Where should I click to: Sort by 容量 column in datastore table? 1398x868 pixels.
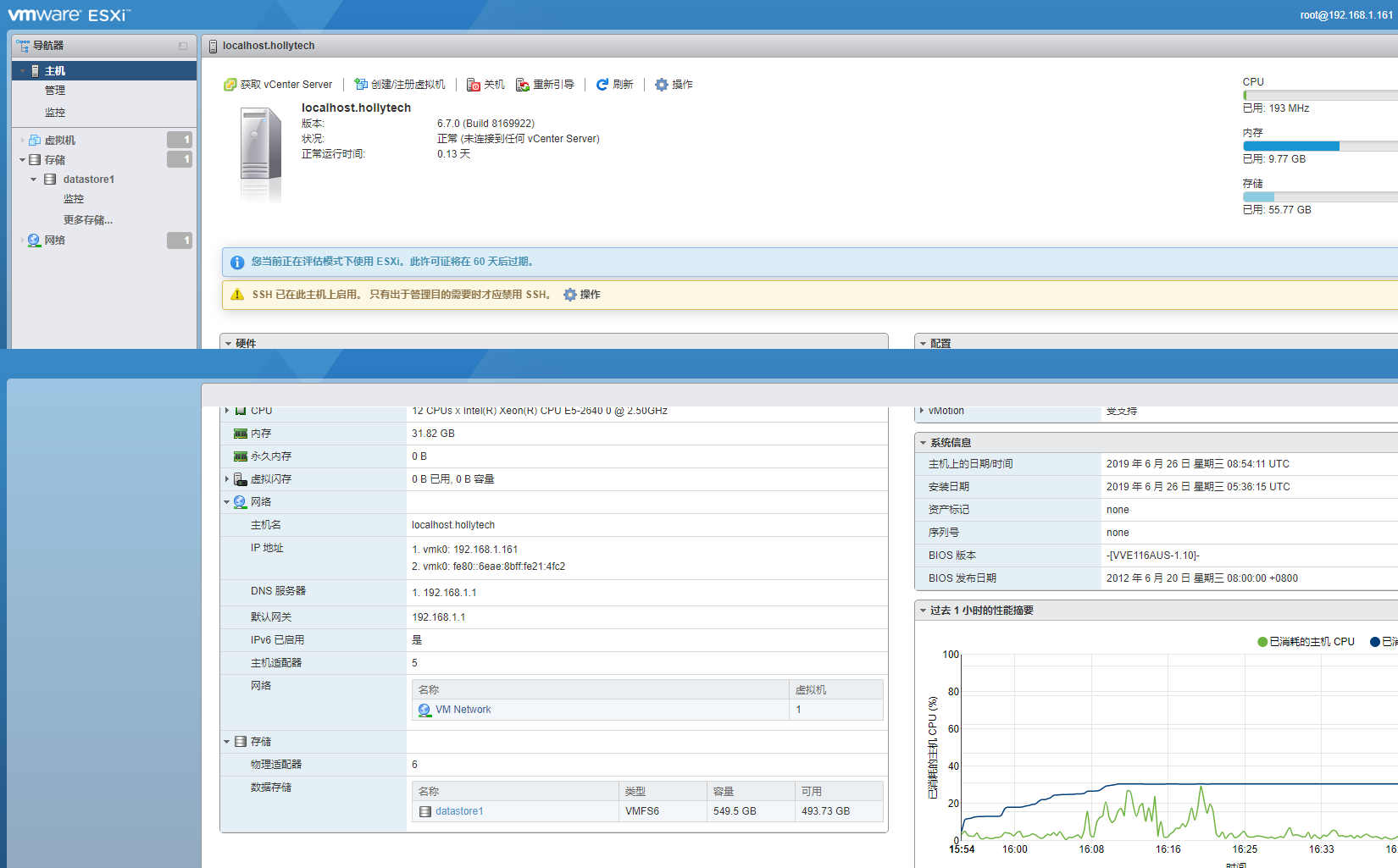coord(751,791)
